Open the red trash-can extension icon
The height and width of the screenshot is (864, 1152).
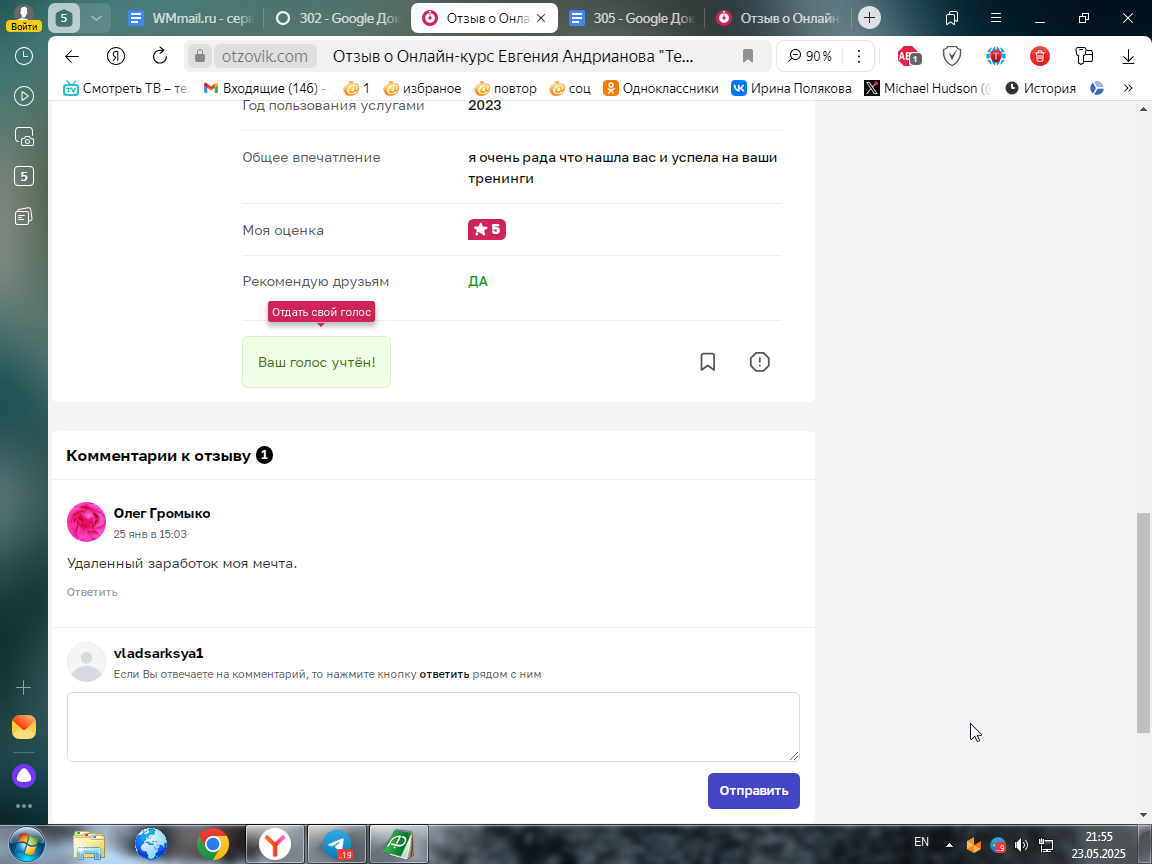coord(1040,57)
